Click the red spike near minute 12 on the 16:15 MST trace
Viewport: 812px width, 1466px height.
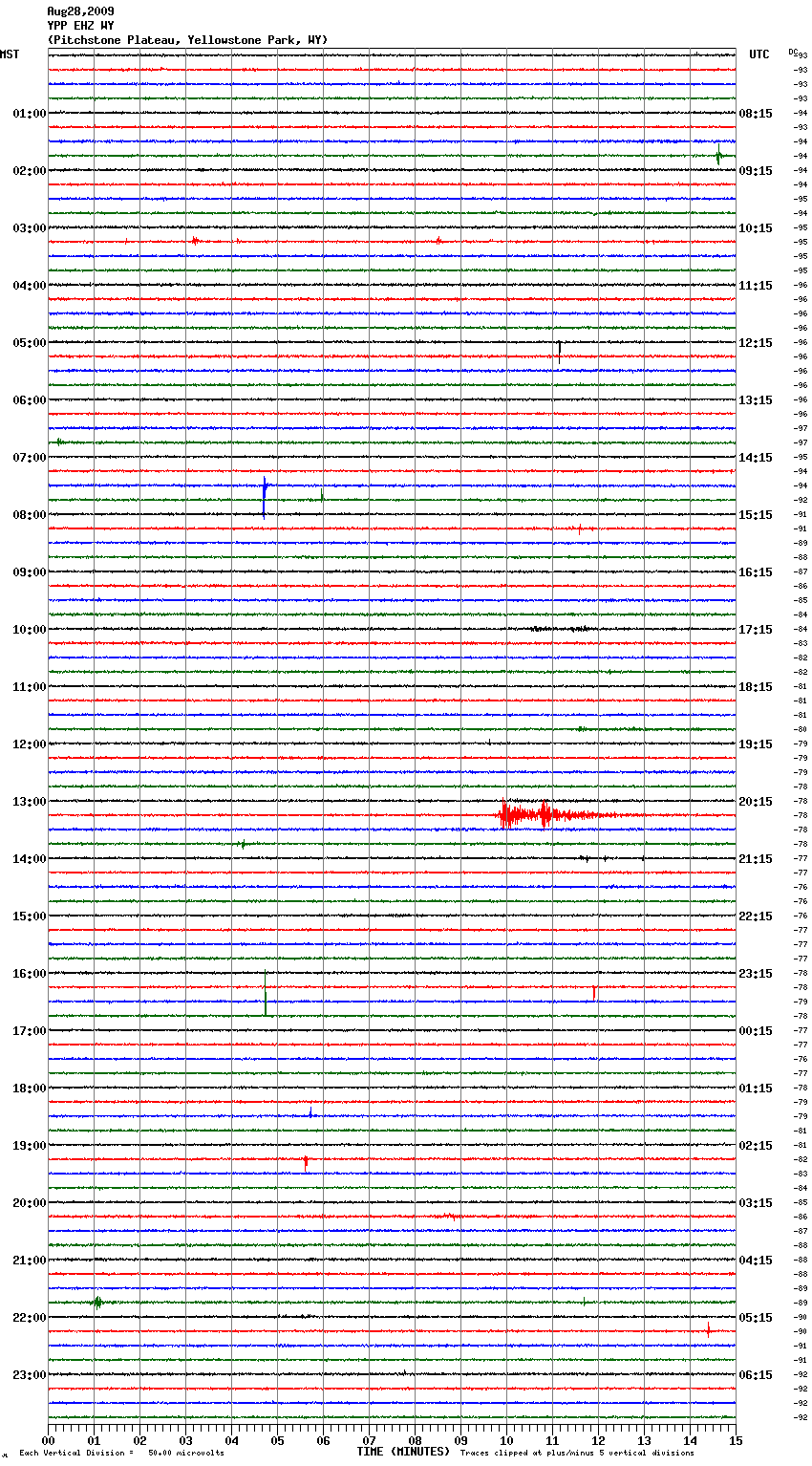coord(594,992)
